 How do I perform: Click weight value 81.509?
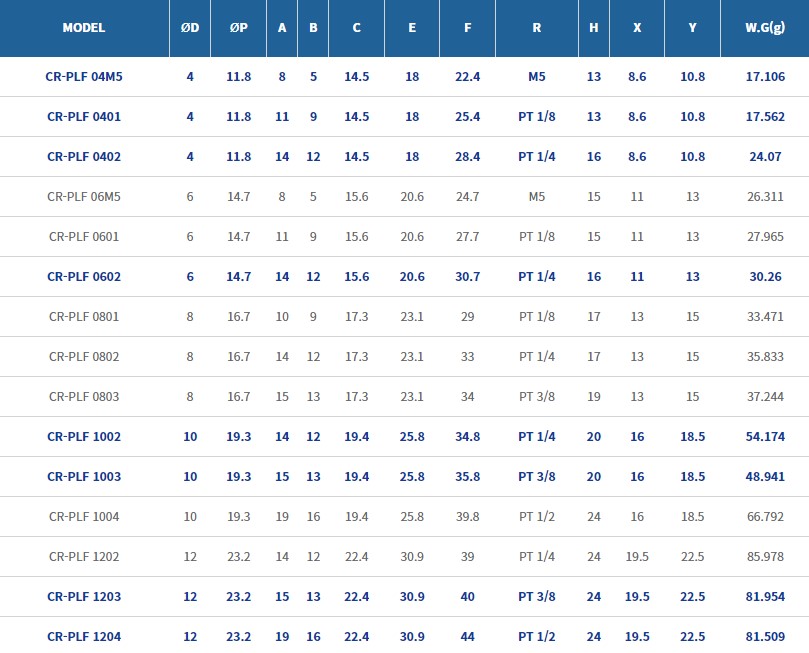click(764, 636)
